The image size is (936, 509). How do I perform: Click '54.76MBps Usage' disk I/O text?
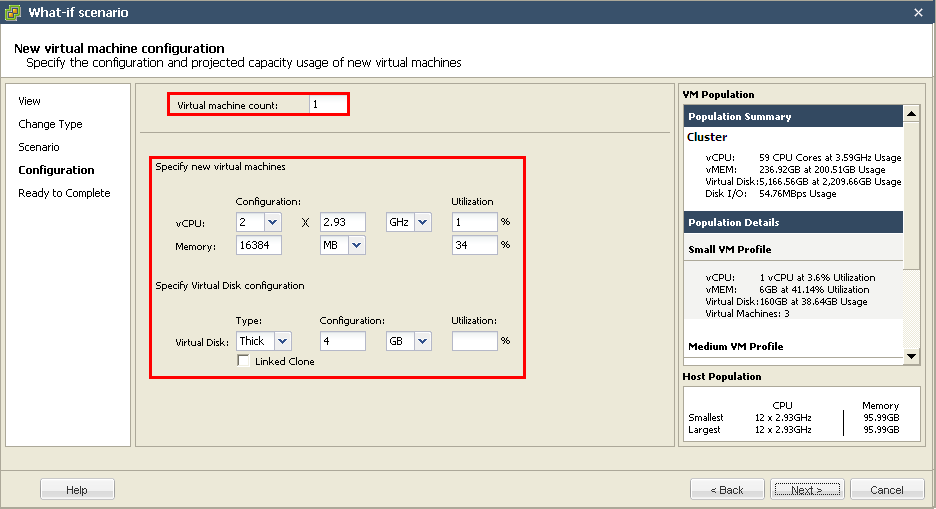coord(798,193)
